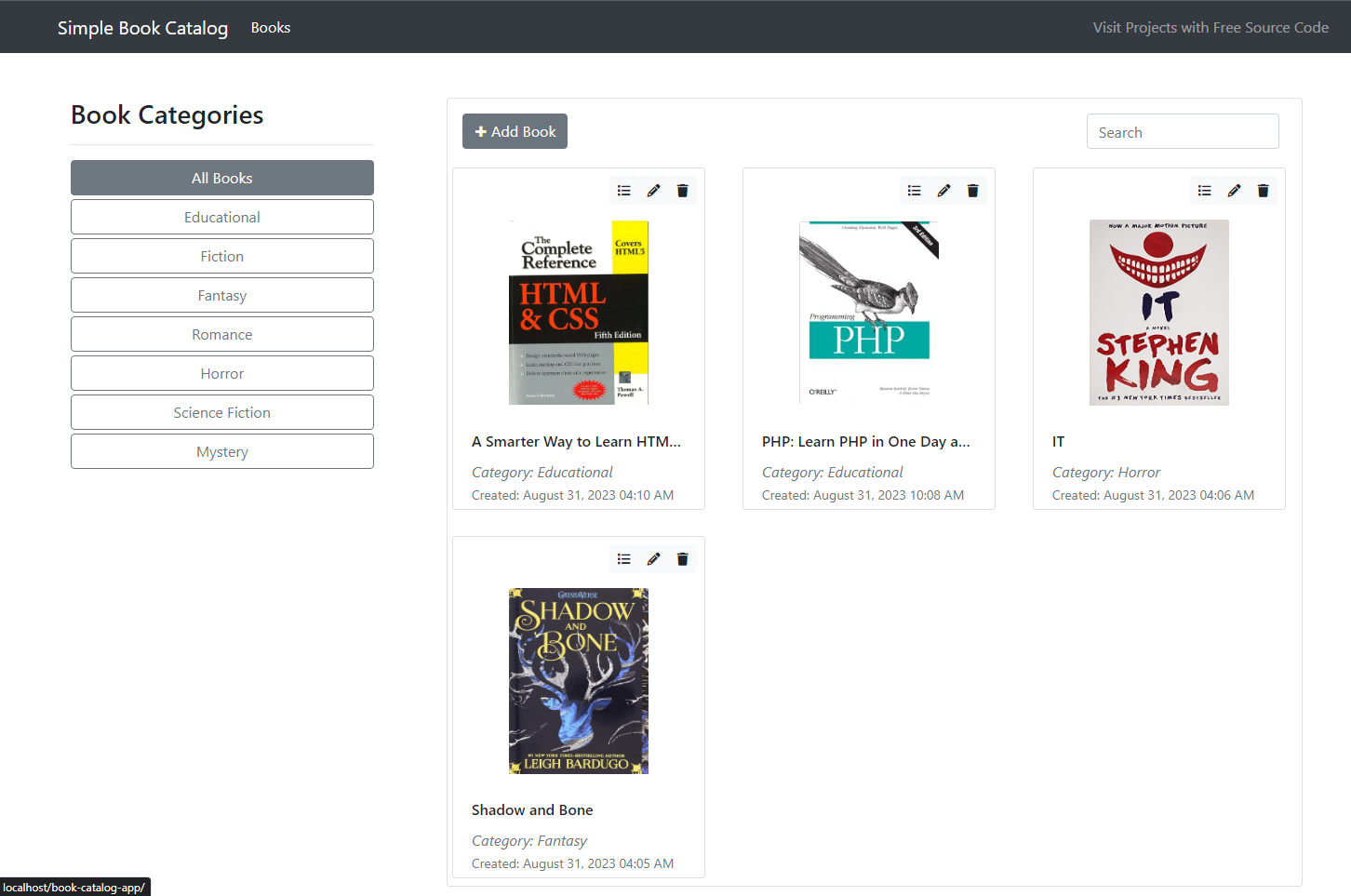Click the 'Book Categories' heading
1351x896 pixels.
[167, 115]
